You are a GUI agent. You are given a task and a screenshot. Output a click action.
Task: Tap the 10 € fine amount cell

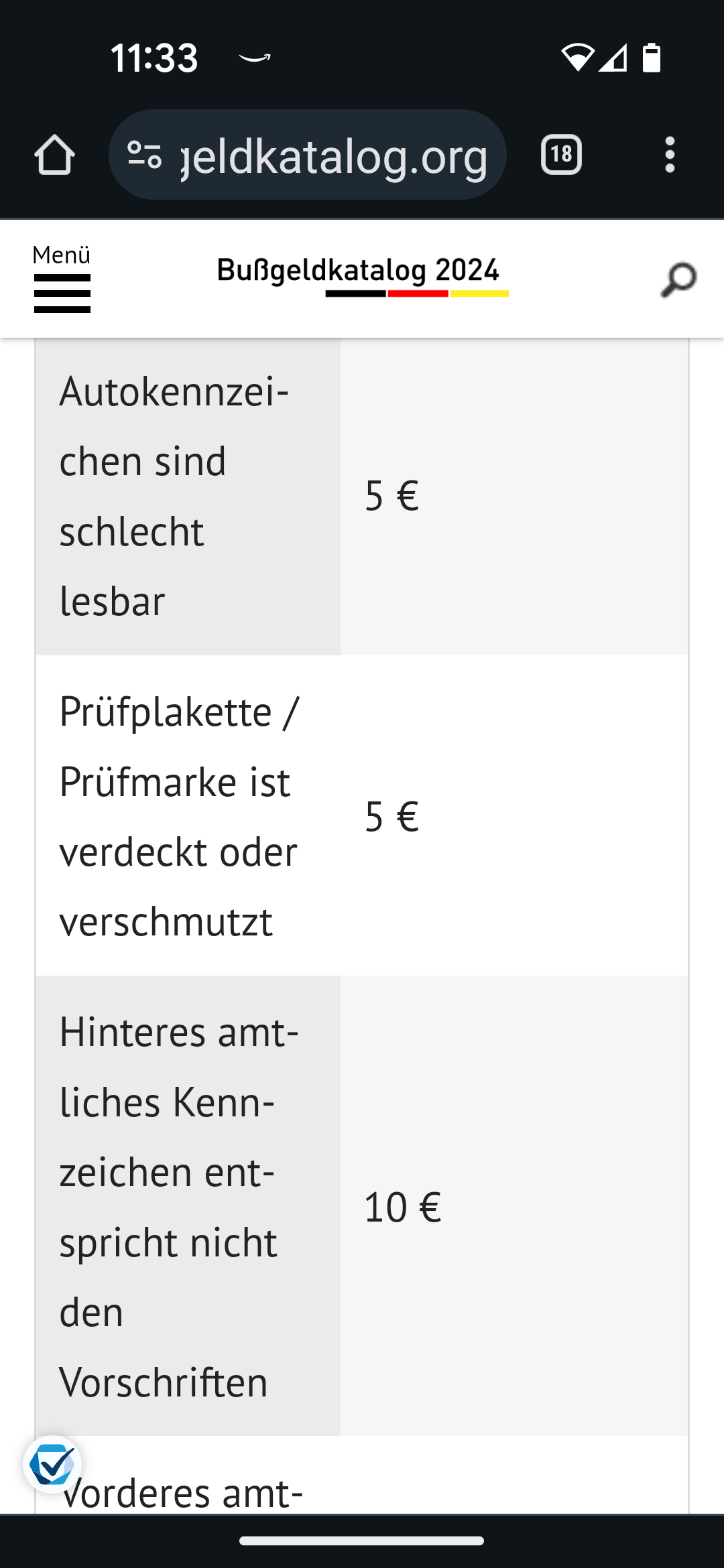pyautogui.click(x=514, y=1205)
